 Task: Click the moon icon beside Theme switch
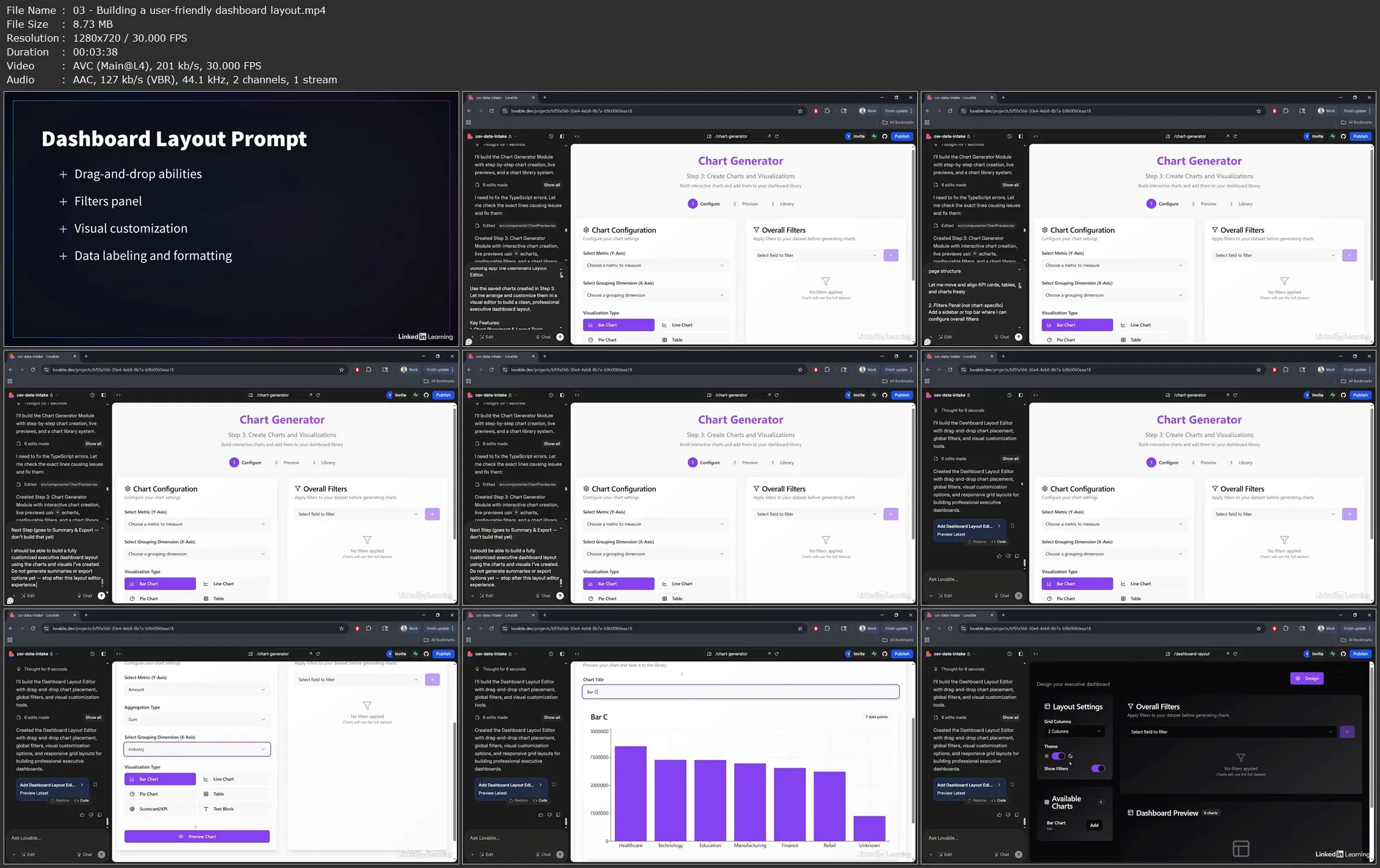point(1070,756)
